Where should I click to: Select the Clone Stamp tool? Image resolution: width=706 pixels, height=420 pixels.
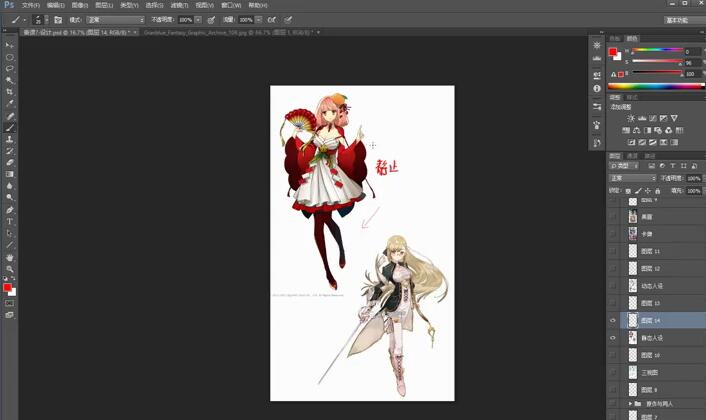point(9,140)
